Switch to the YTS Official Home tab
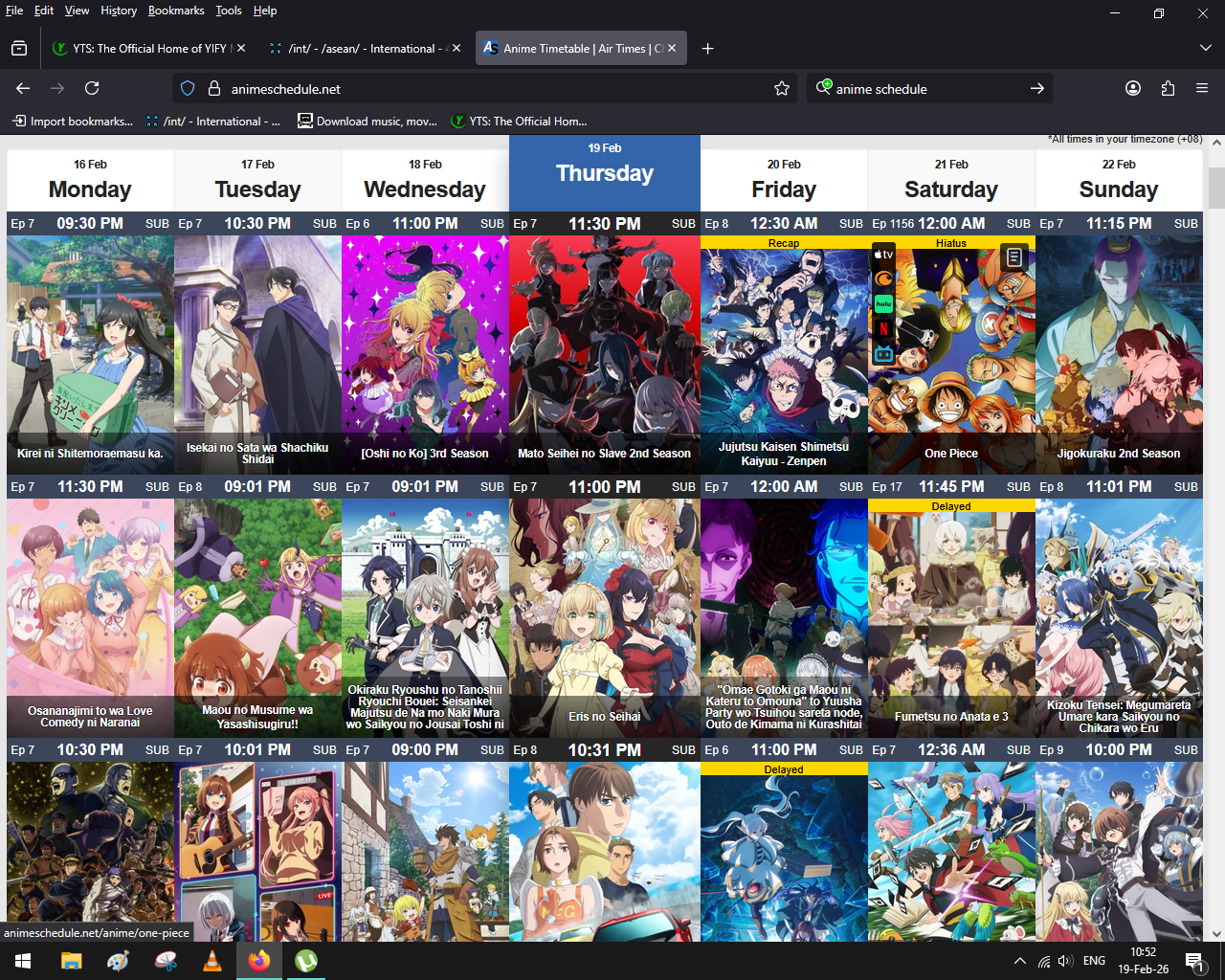Image resolution: width=1225 pixels, height=980 pixels. [148, 48]
